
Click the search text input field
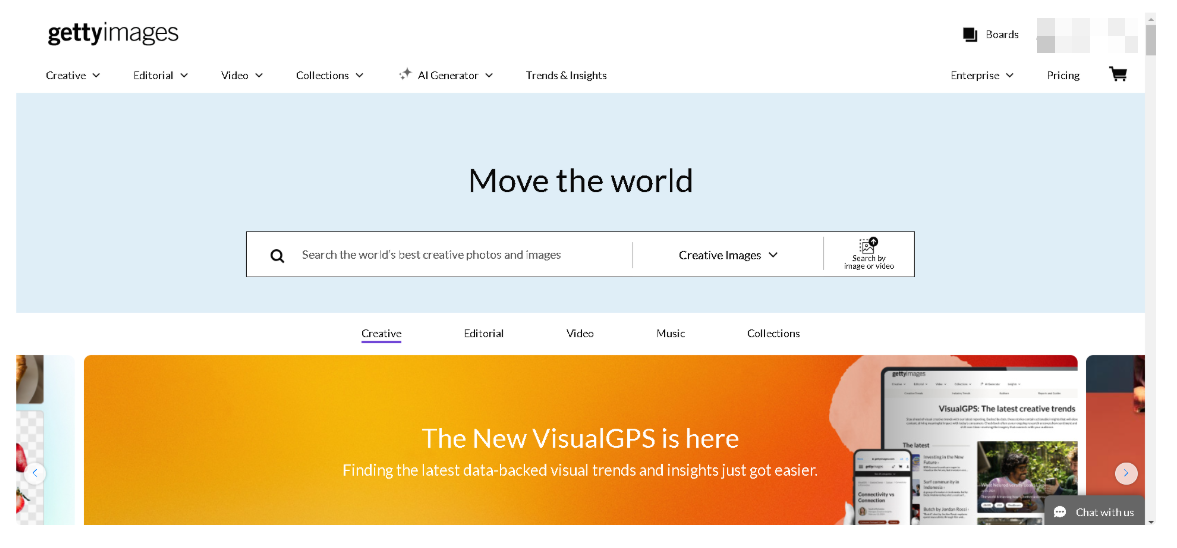[460, 255]
